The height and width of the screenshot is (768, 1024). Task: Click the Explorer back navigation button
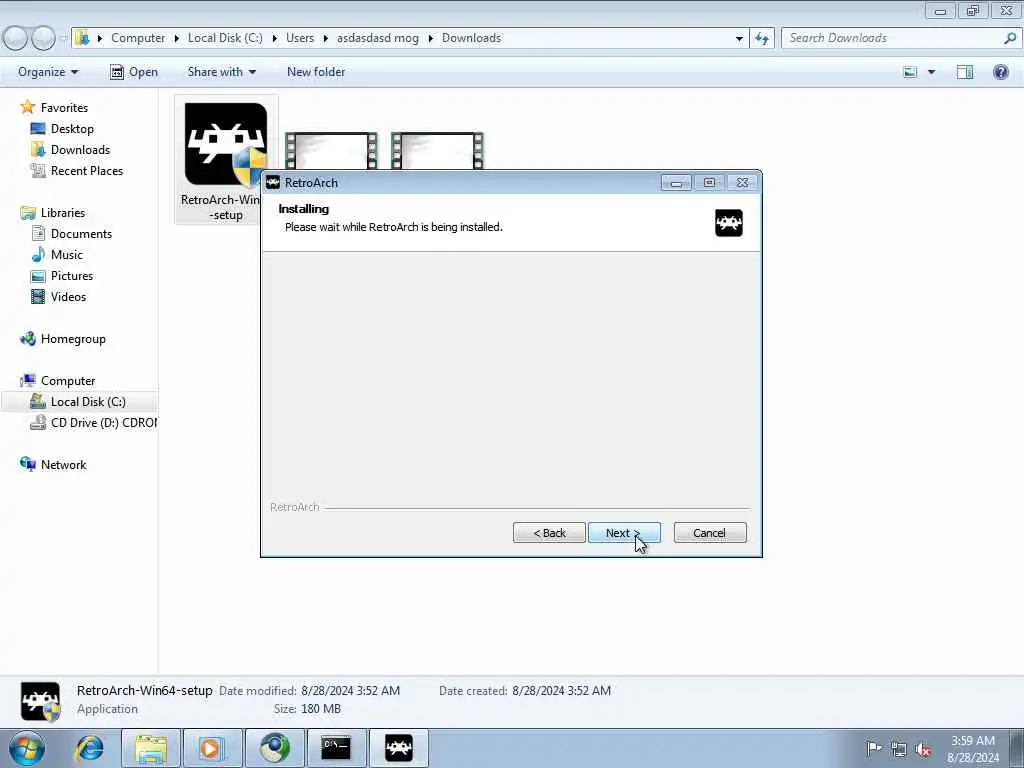(x=15, y=38)
